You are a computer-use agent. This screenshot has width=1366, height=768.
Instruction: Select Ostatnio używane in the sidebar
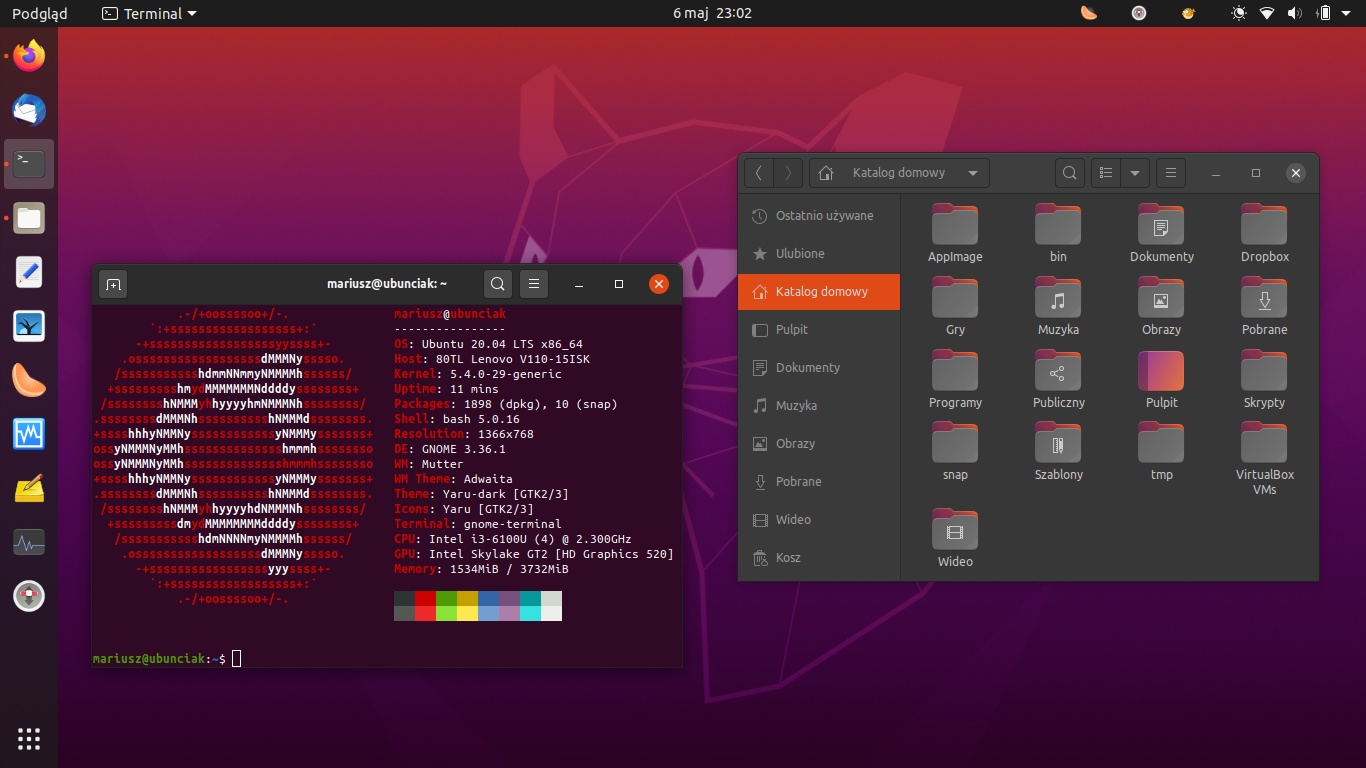tap(819, 216)
